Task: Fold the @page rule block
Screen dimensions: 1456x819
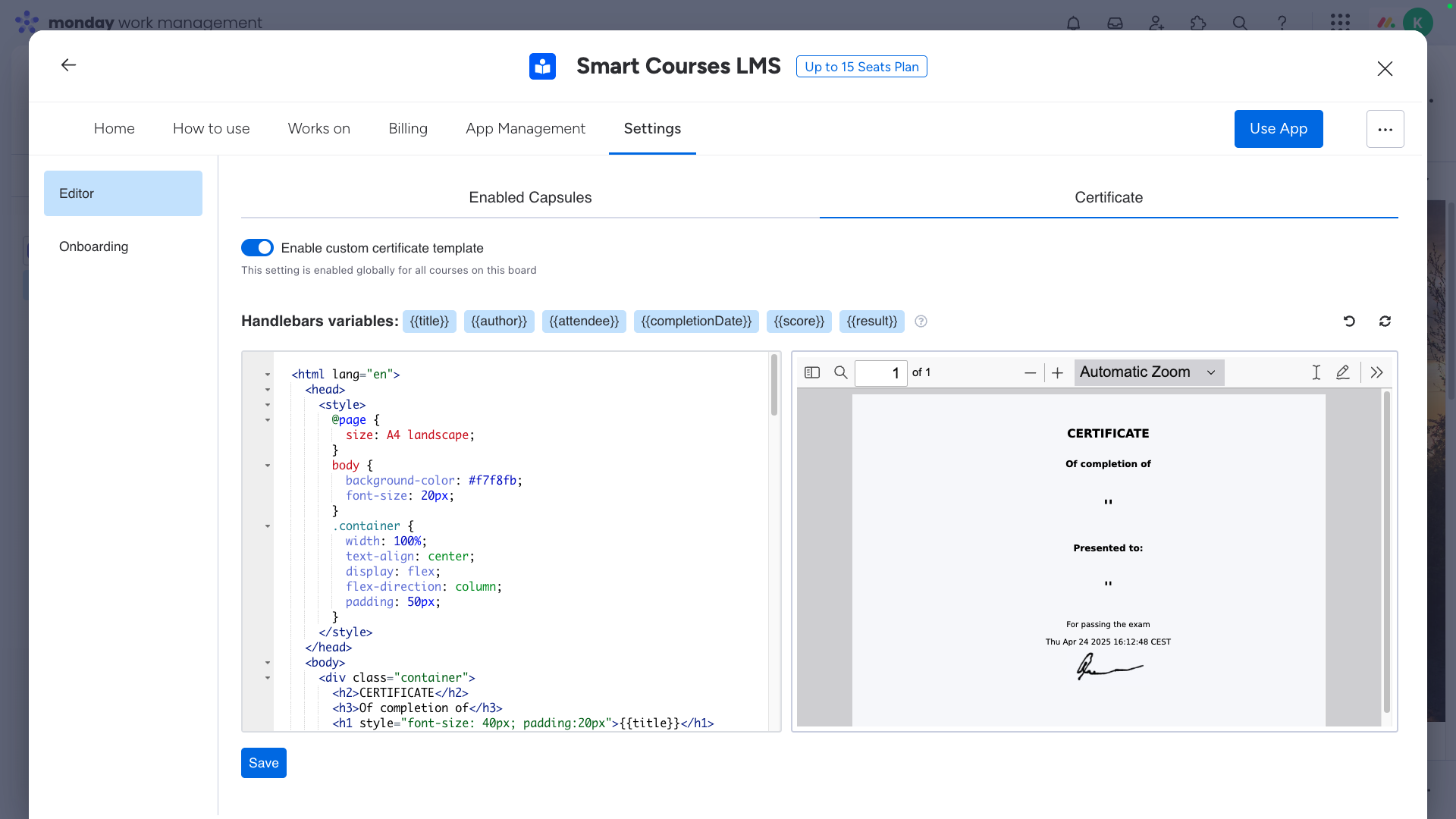Action: point(268,420)
